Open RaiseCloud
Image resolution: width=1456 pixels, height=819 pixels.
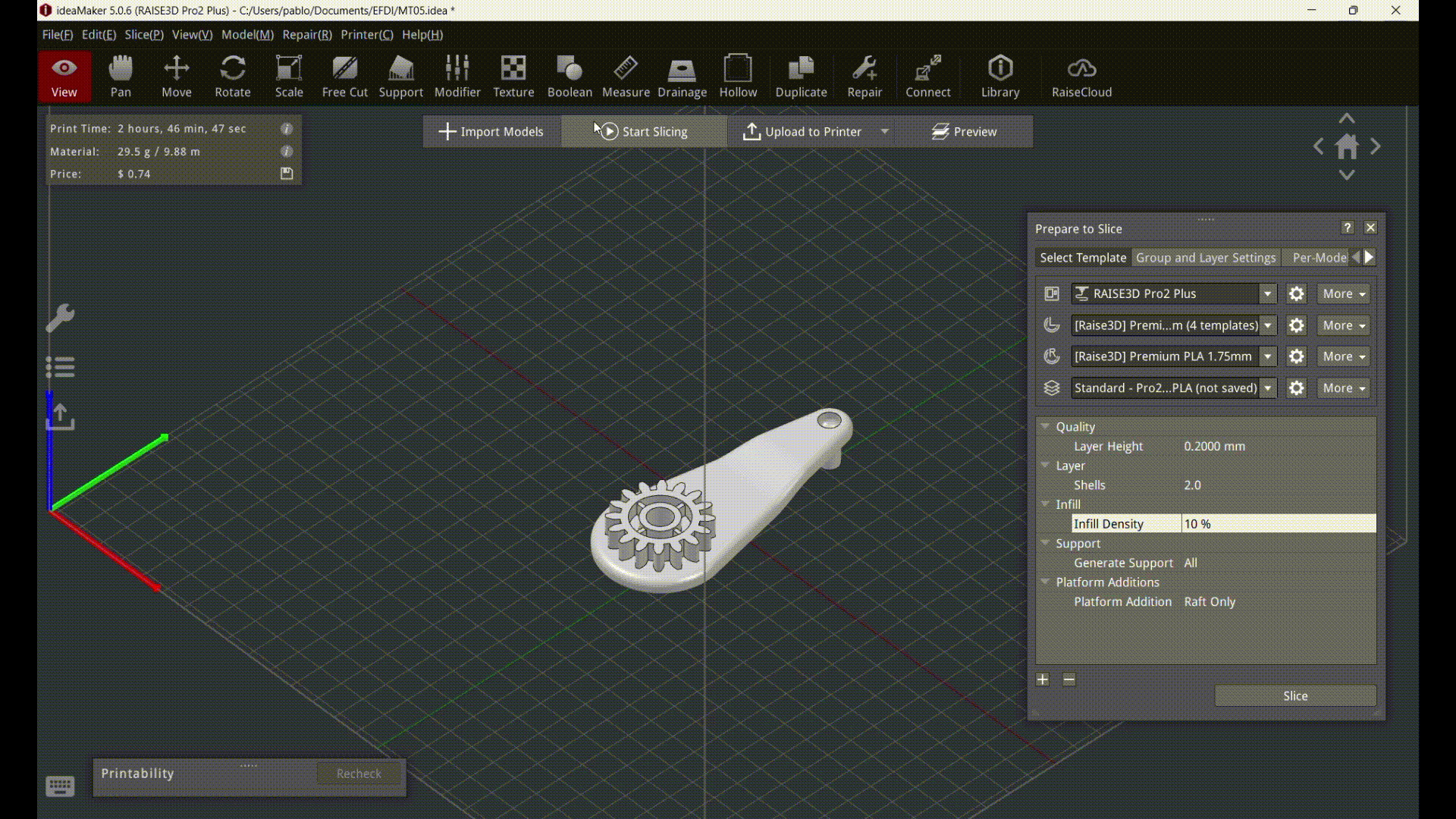[x=1081, y=76]
